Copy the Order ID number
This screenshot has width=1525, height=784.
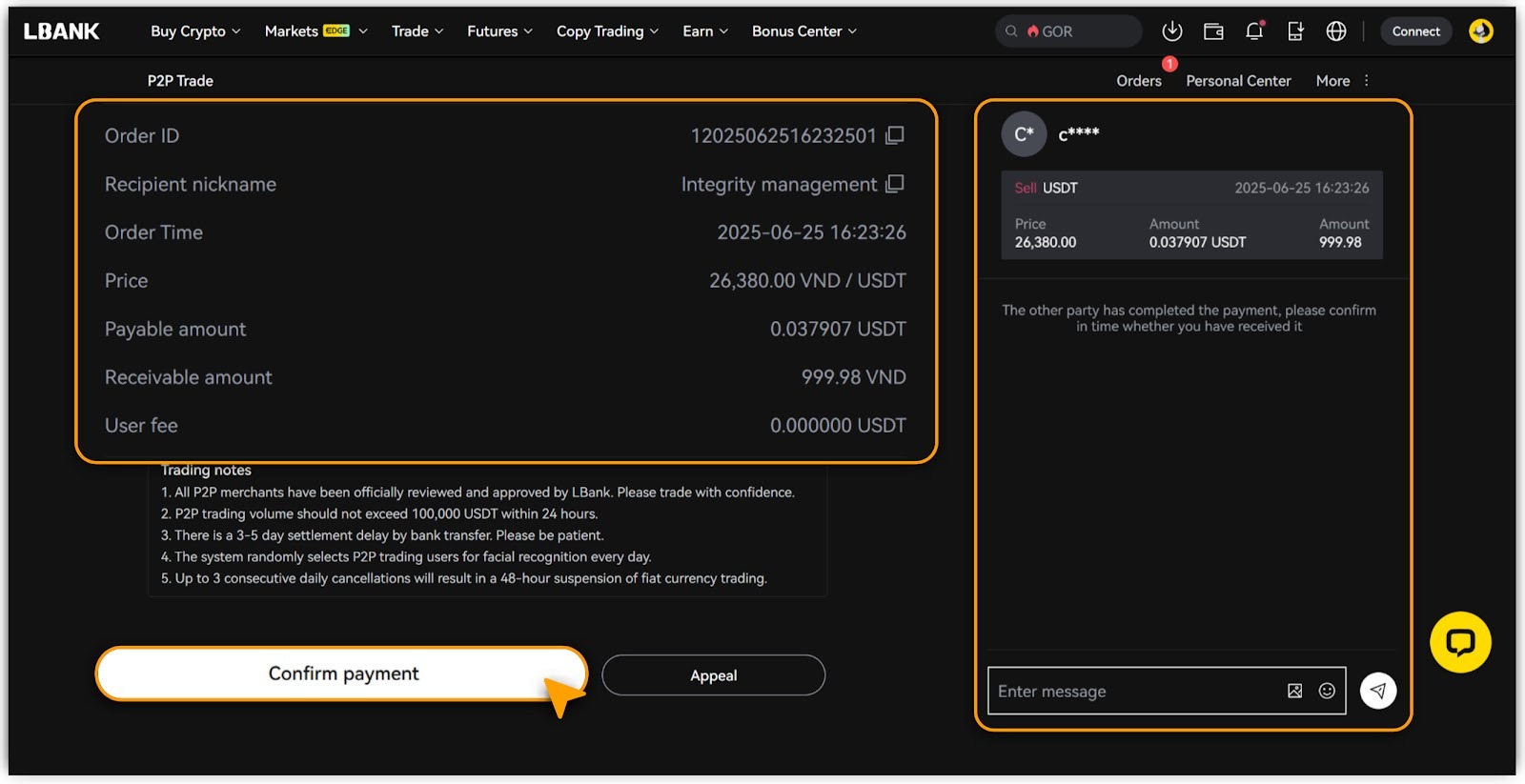(894, 135)
